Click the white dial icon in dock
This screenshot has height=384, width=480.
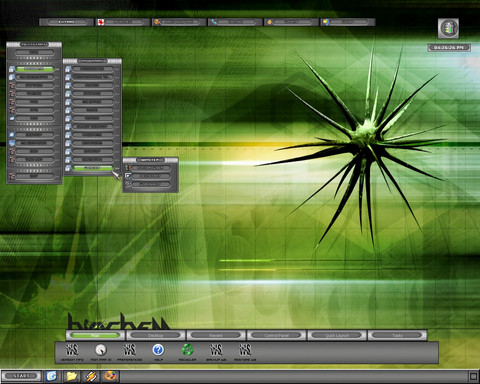(x=100, y=350)
